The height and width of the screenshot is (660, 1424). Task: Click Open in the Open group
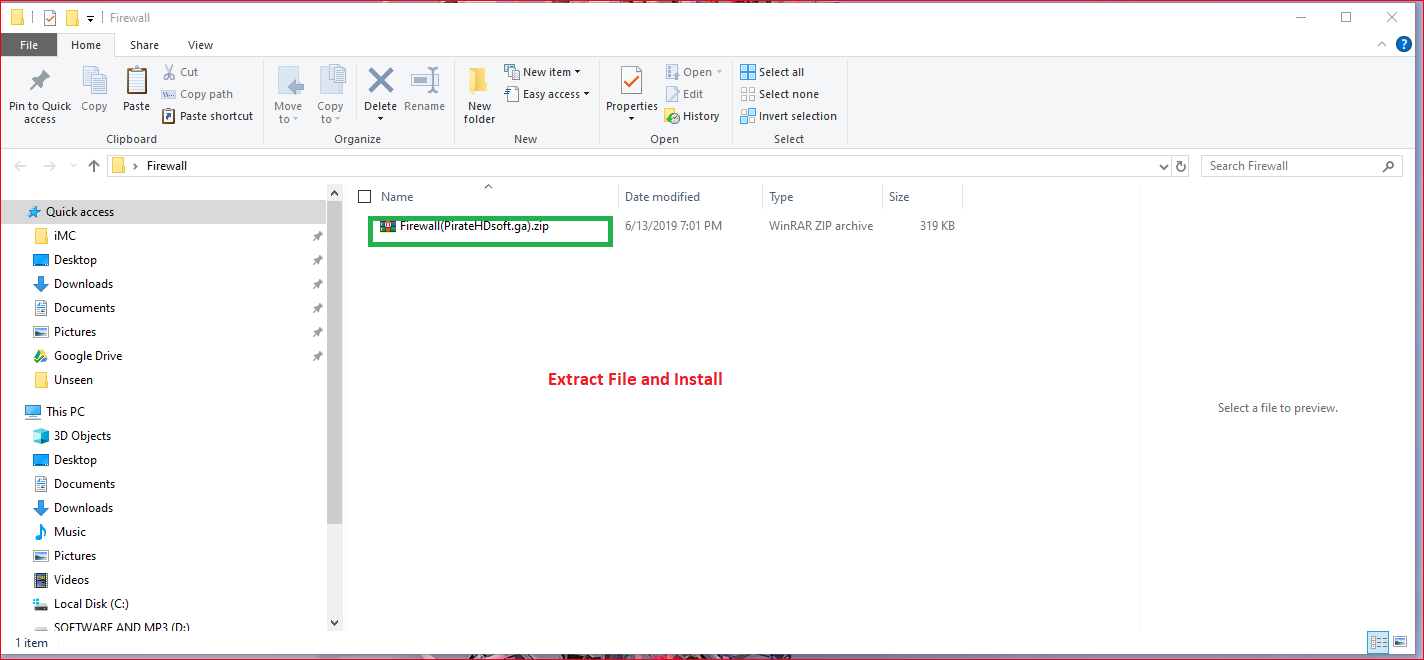click(693, 72)
